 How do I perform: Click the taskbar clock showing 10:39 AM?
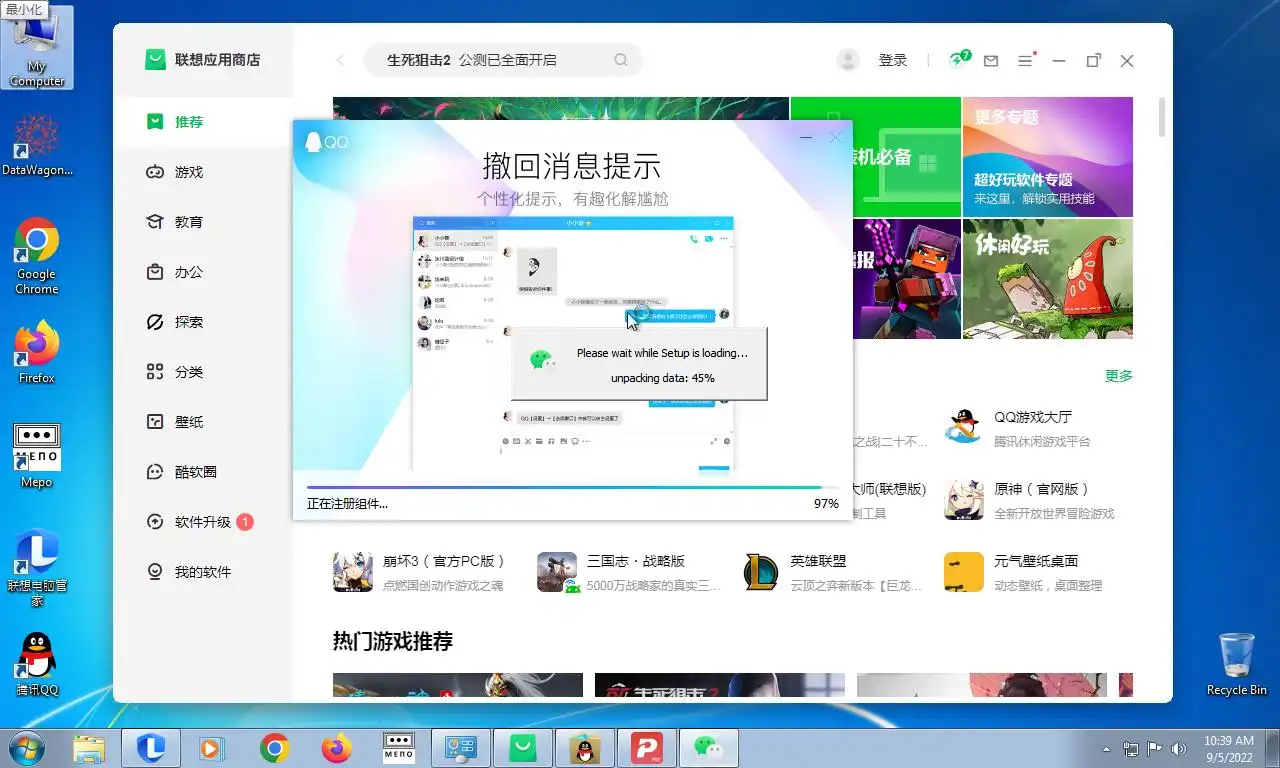click(1229, 748)
